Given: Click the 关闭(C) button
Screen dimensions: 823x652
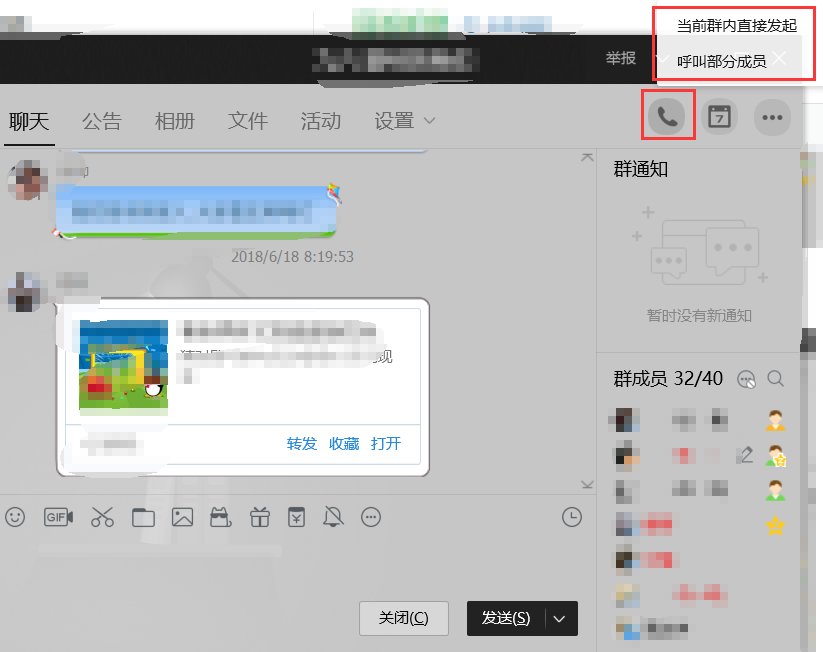Looking at the screenshot, I should point(403,618).
